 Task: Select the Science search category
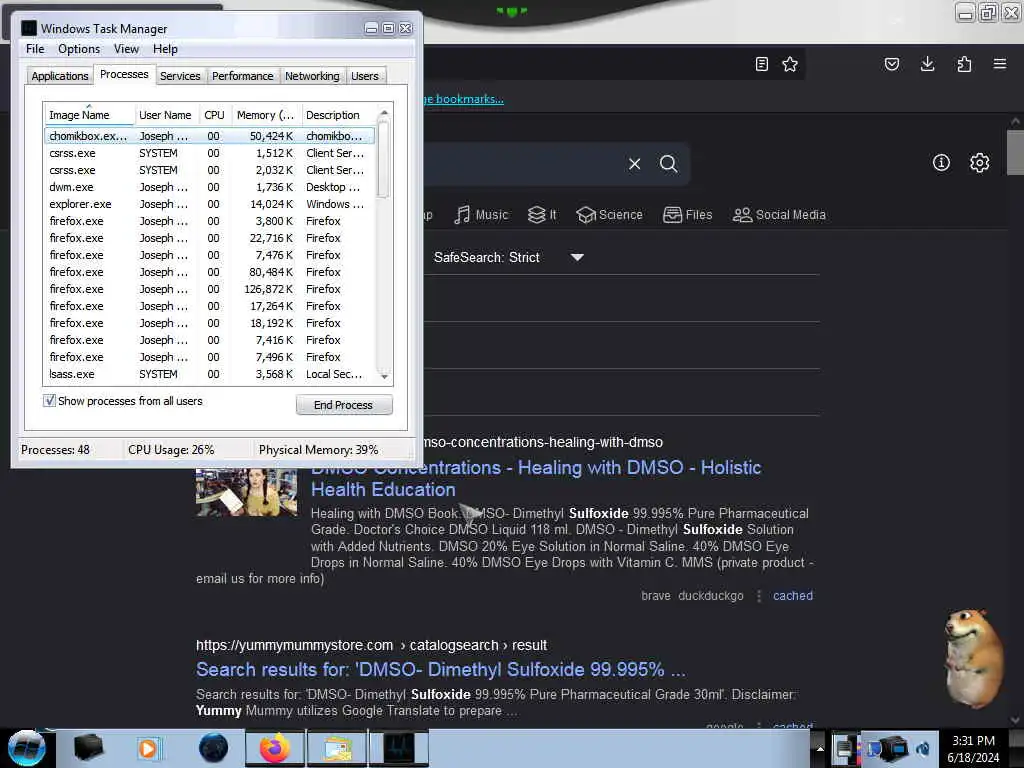[x=610, y=215]
